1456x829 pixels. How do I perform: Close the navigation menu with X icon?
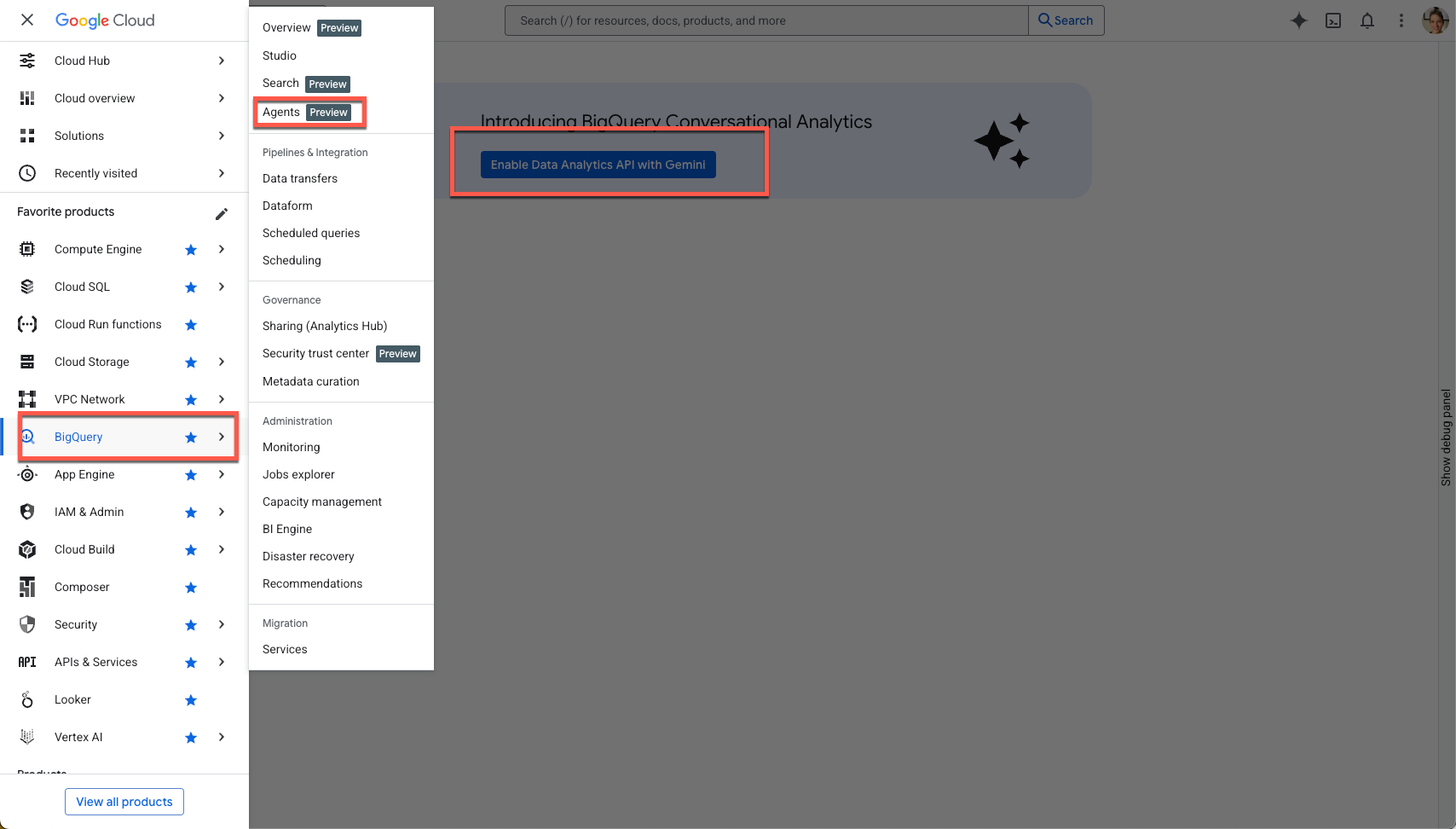pyautogui.click(x=27, y=20)
